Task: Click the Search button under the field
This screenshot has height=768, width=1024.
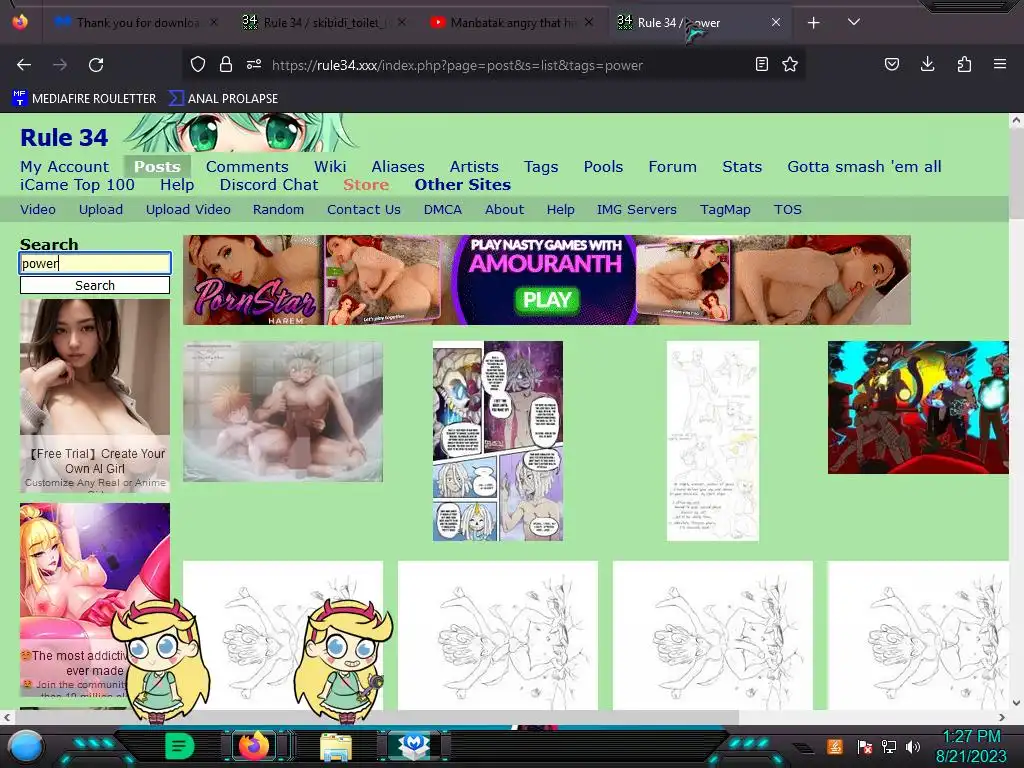Action: (x=95, y=285)
